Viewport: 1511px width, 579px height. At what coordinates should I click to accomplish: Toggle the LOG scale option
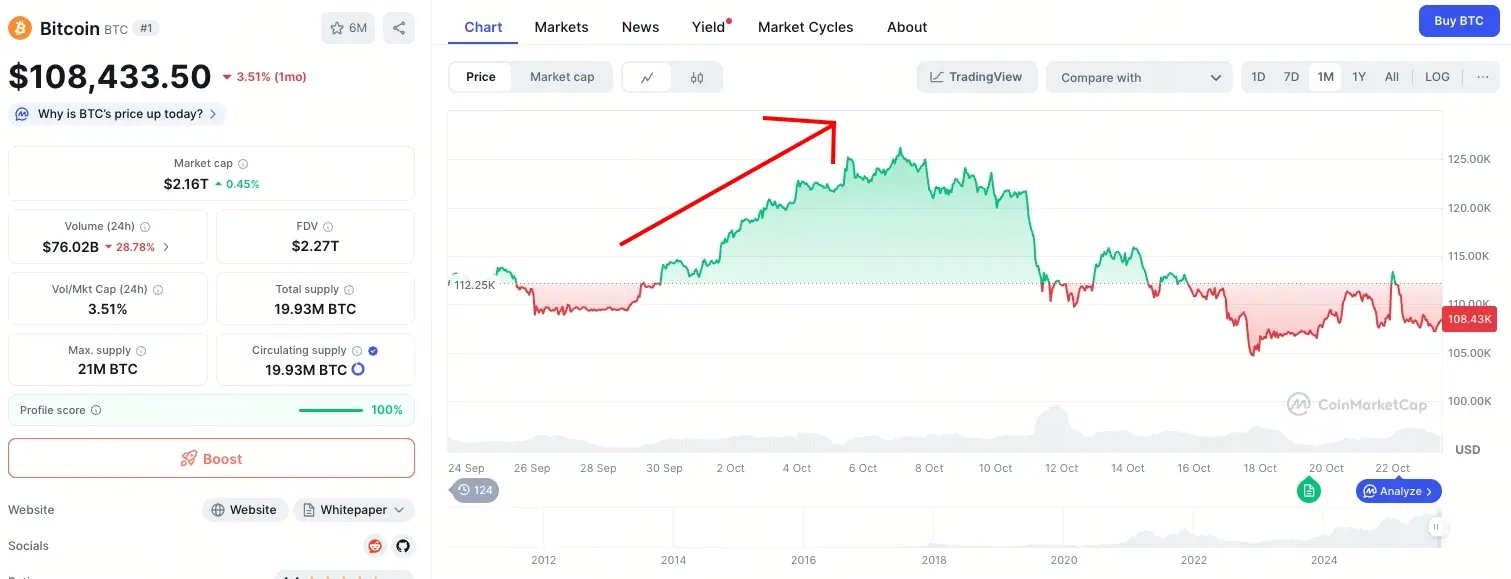click(x=1437, y=77)
